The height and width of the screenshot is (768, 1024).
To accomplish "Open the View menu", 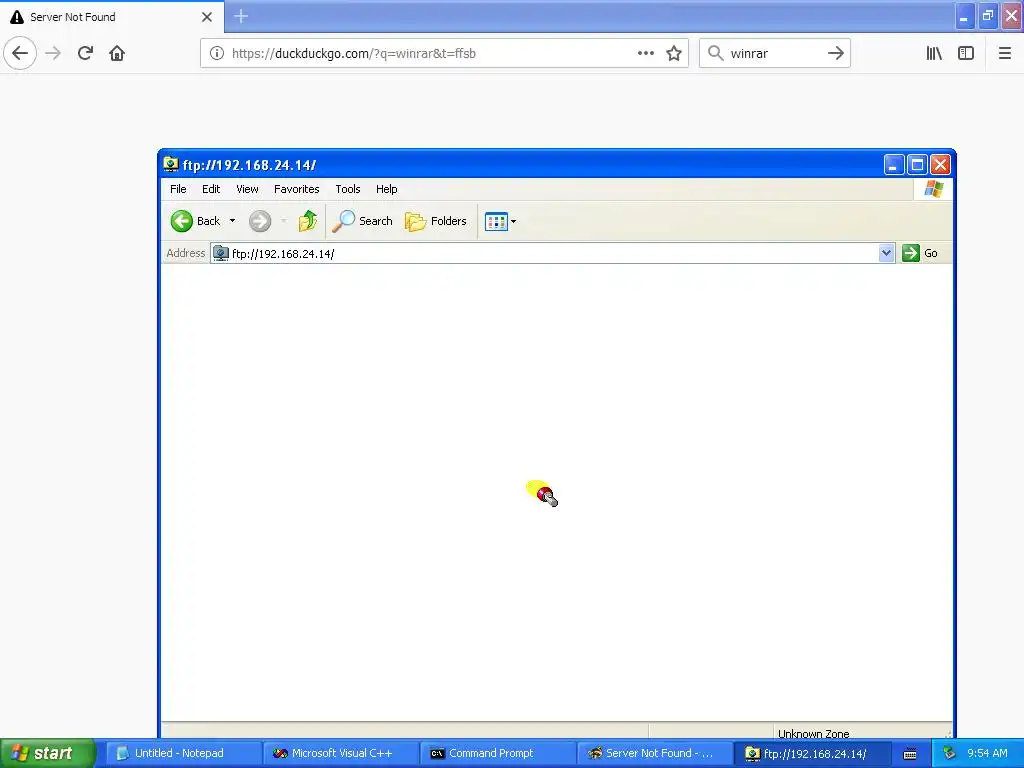I will 248,189.
